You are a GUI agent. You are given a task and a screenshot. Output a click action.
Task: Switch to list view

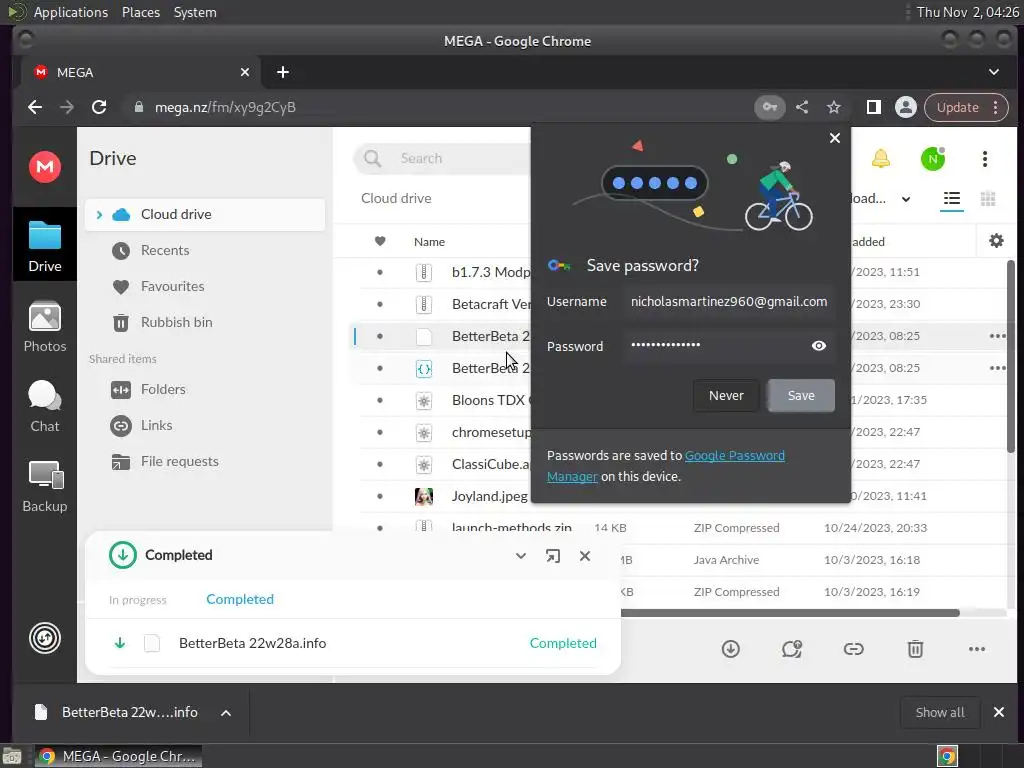(952, 199)
